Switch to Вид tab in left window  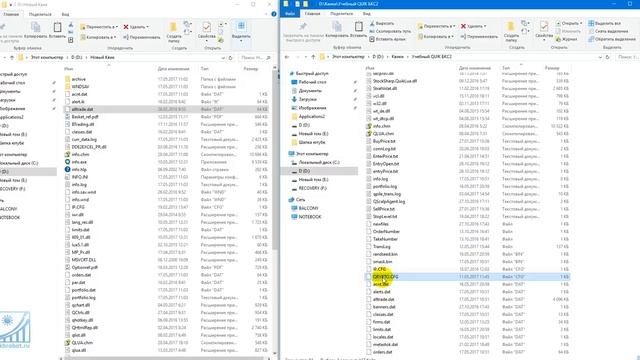click(65, 14)
